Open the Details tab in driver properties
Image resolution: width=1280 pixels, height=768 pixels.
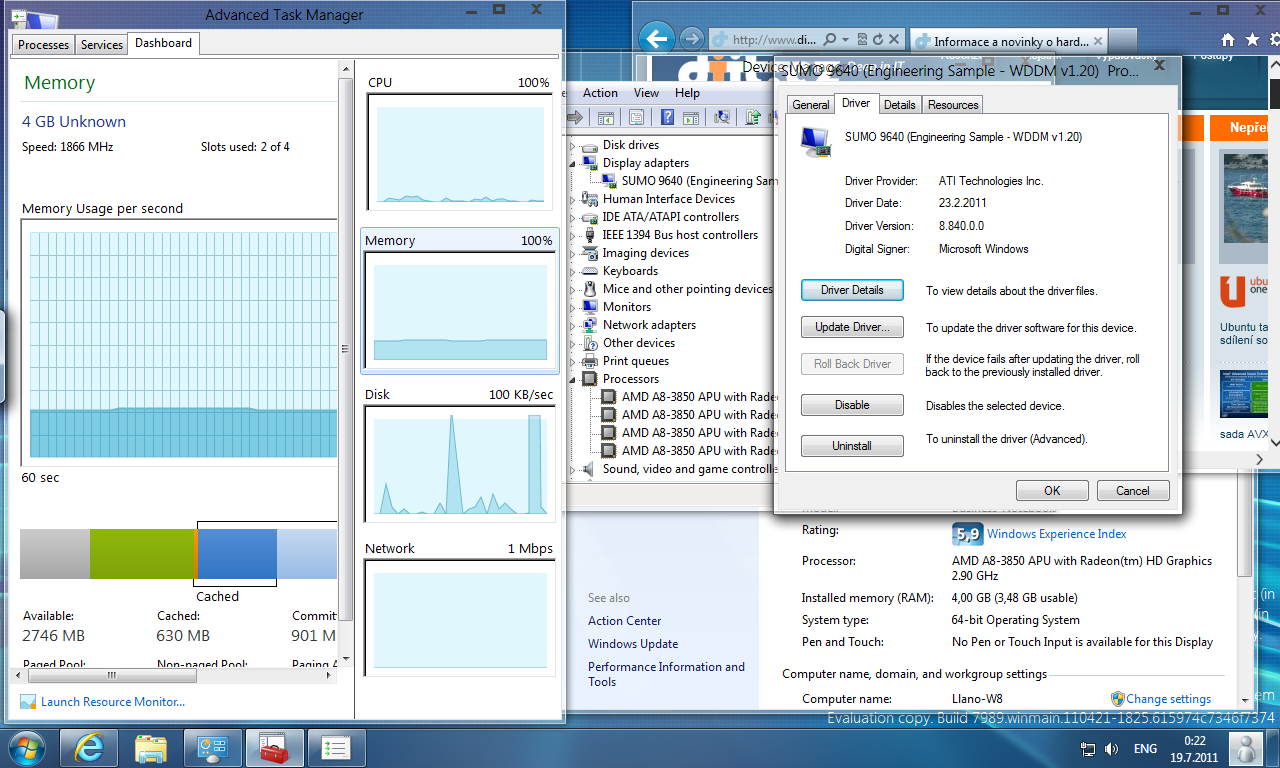pos(899,105)
